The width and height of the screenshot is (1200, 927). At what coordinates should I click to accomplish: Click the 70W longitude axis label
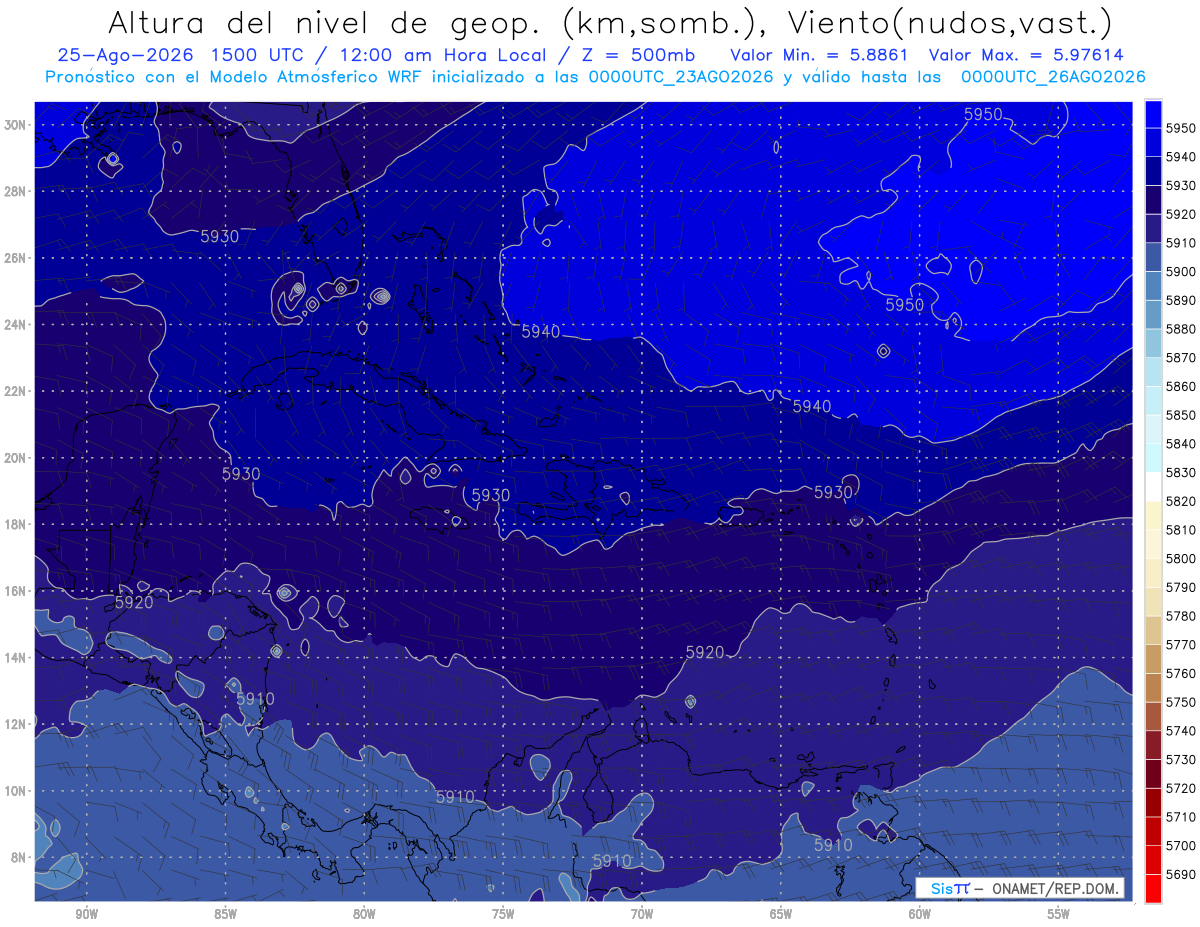click(x=642, y=914)
